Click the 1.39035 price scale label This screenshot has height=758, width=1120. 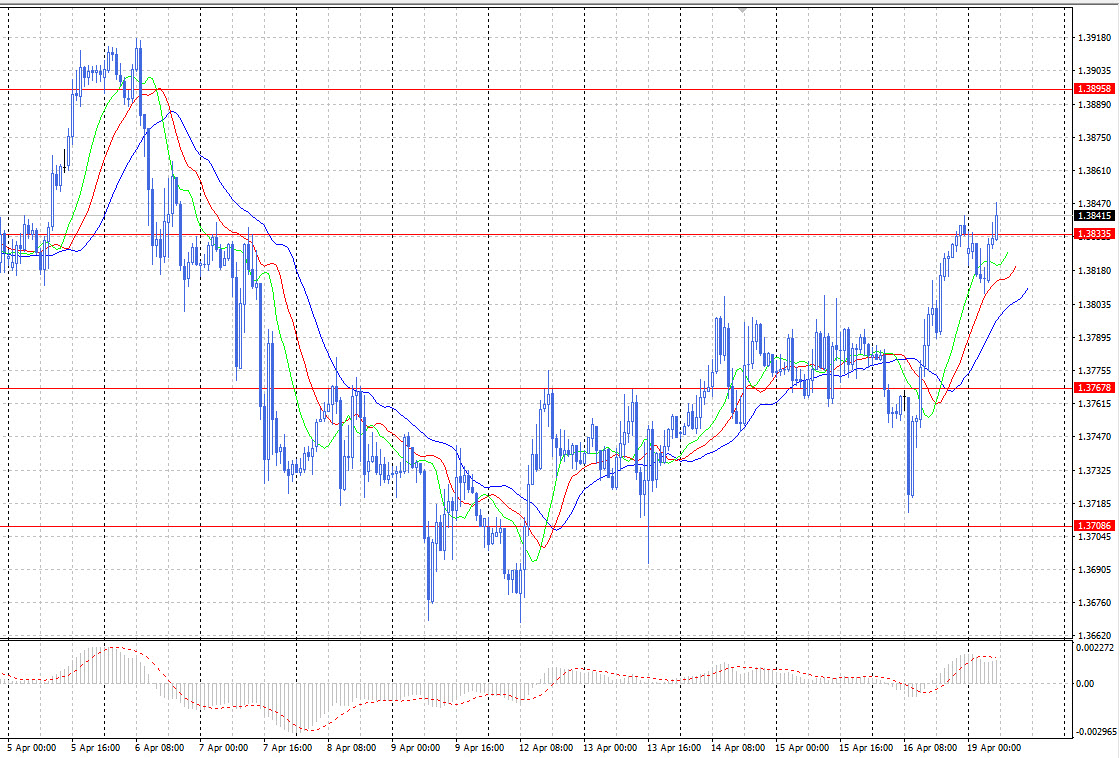1094,71
